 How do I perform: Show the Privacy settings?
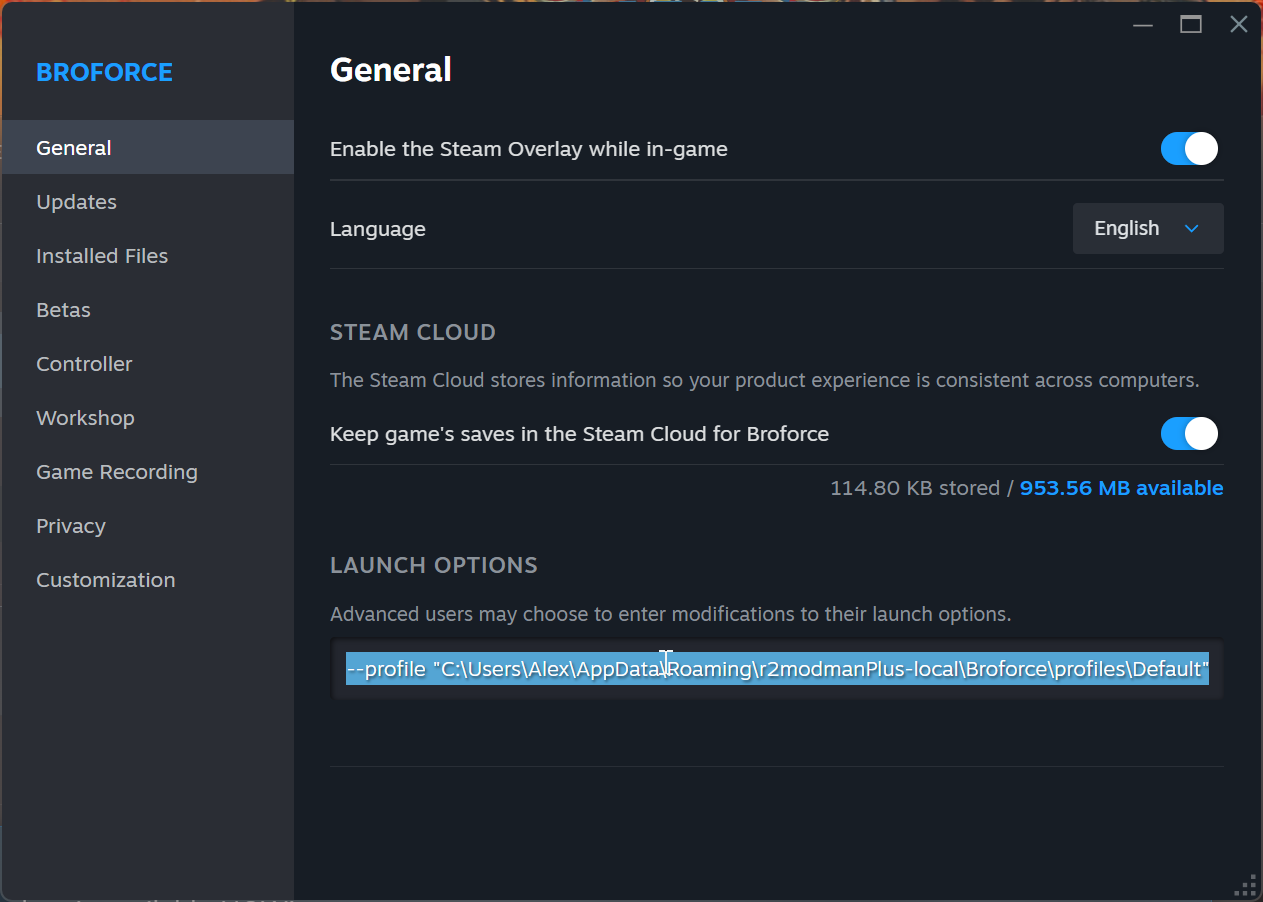(71, 526)
